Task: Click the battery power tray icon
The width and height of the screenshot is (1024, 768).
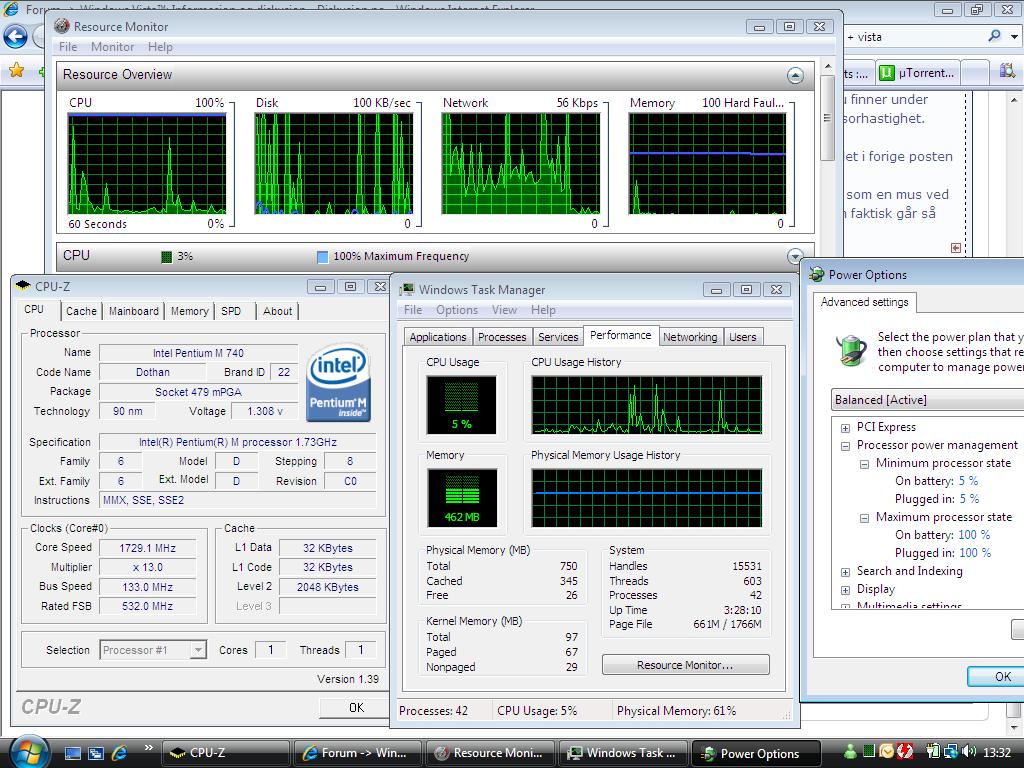Action: pyautogui.click(x=933, y=752)
